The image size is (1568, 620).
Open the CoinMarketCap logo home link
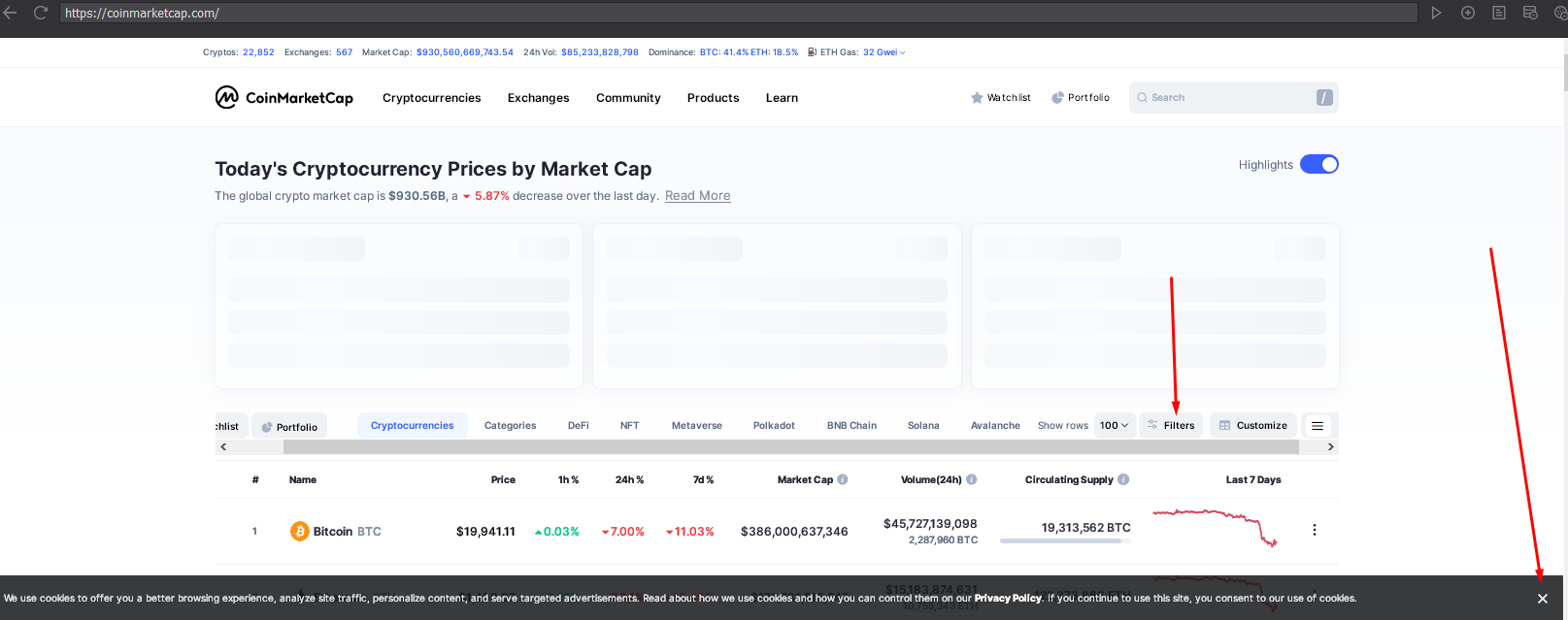[x=284, y=97]
